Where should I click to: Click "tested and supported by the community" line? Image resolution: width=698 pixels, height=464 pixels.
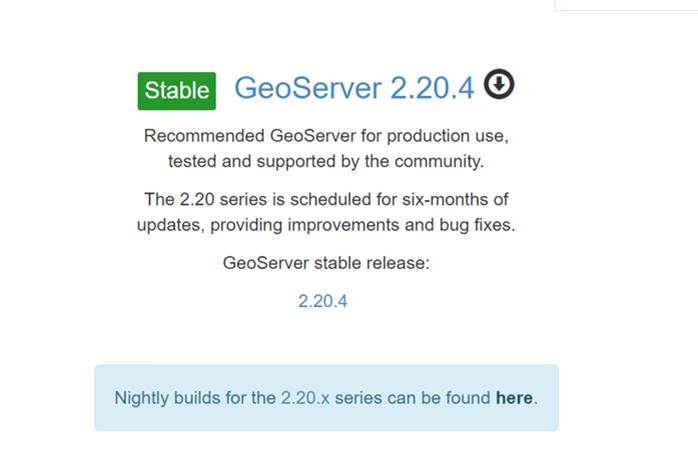(x=326, y=161)
